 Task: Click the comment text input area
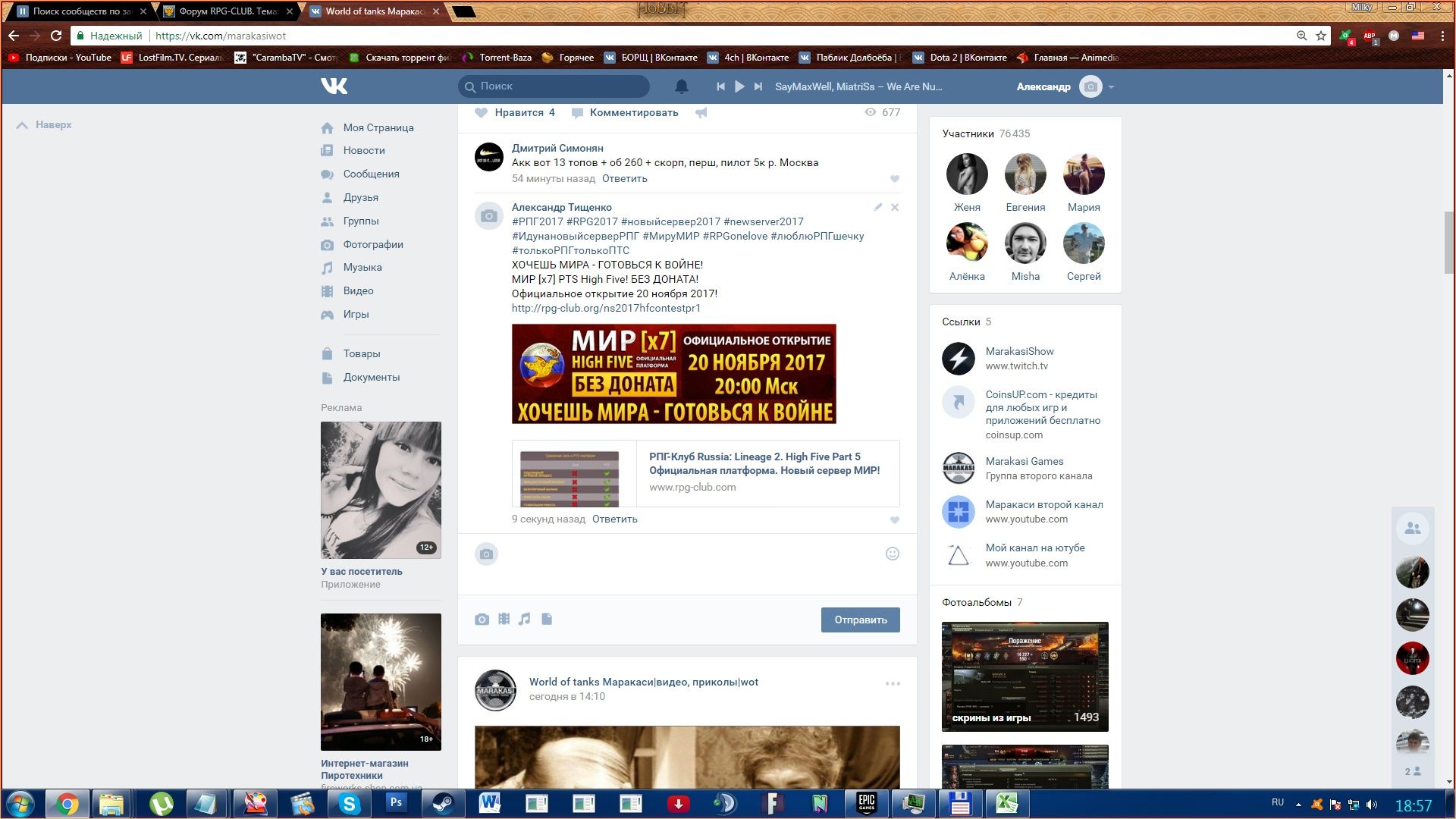coord(690,565)
